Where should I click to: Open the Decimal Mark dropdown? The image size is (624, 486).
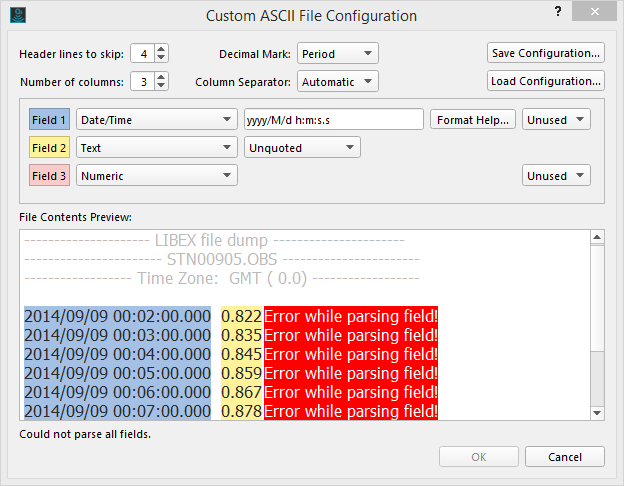(x=338, y=52)
